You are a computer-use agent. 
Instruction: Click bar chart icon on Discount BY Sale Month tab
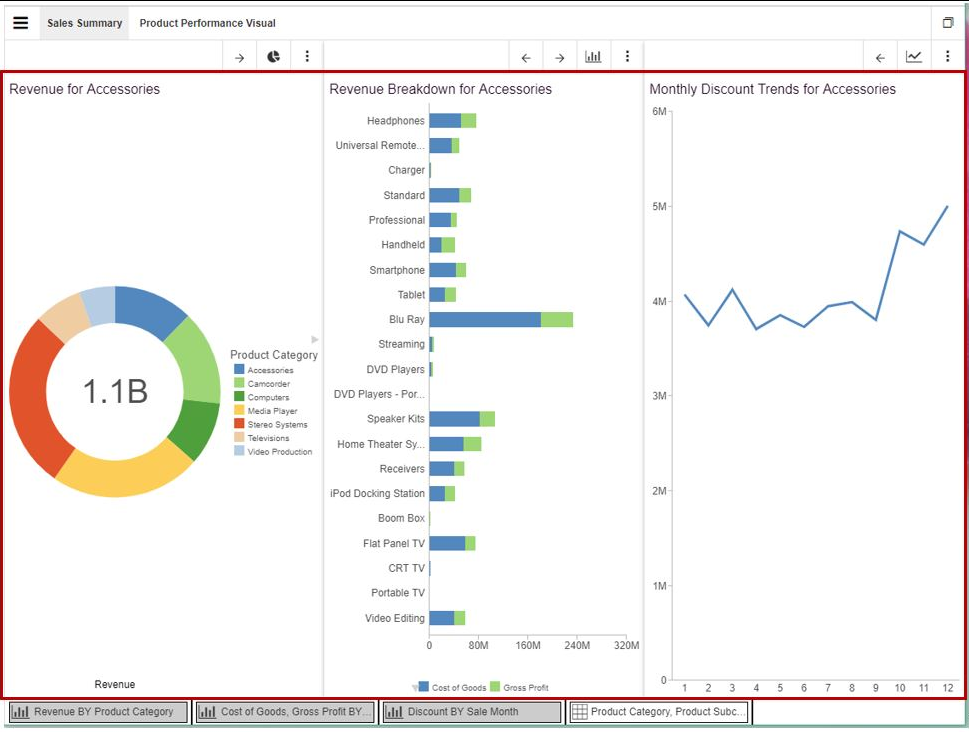coord(394,712)
